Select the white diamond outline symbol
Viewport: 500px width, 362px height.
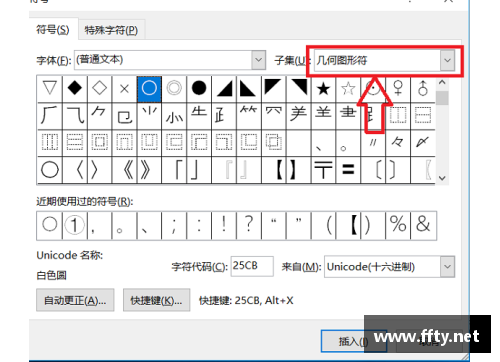click(x=100, y=88)
